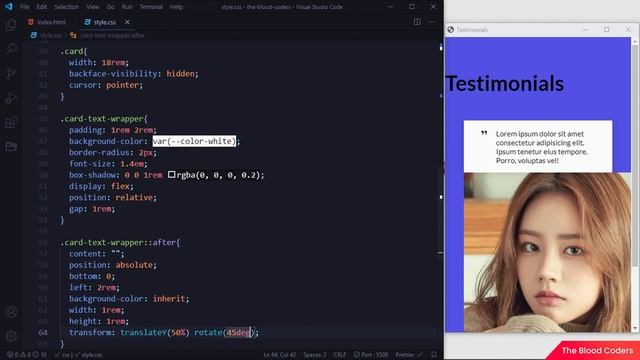Click 'translateY(50%)' in transform line

coord(155,332)
